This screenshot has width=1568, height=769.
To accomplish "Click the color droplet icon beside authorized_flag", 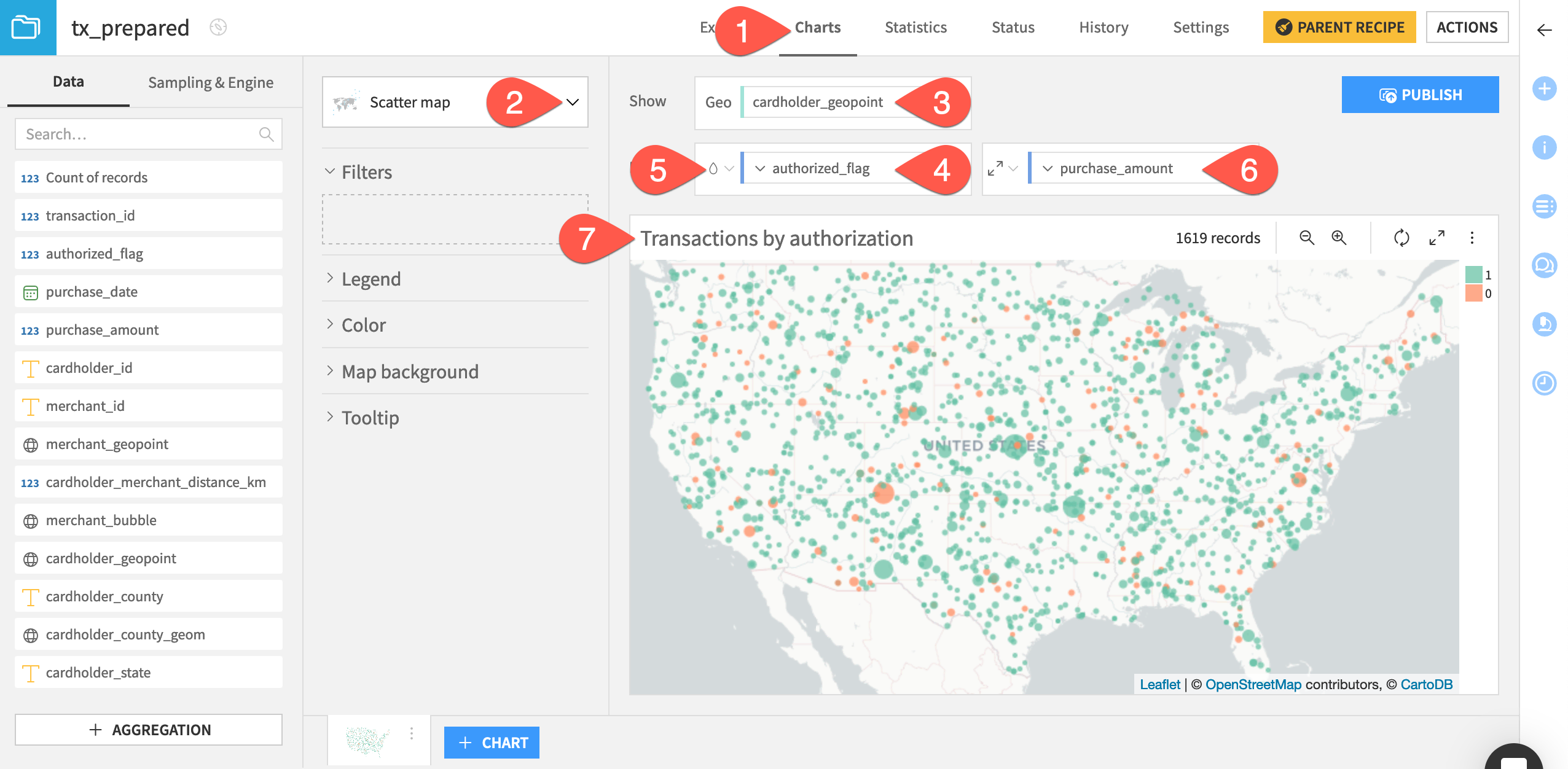I will pyautogui.click(x=713, y=168).
